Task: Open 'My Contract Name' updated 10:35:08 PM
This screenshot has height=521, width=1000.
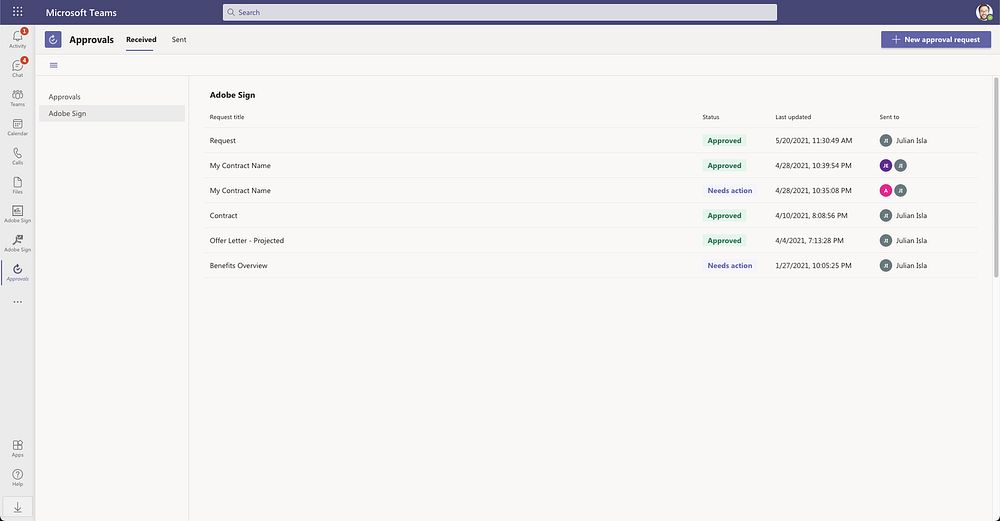Action: (x=591, y=190)
